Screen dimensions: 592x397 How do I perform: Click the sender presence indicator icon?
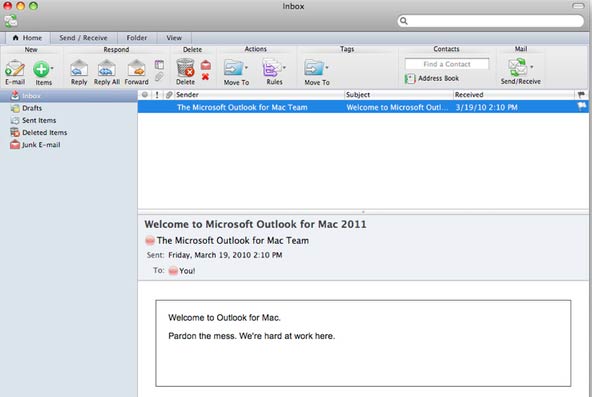[x=150, y=240]
